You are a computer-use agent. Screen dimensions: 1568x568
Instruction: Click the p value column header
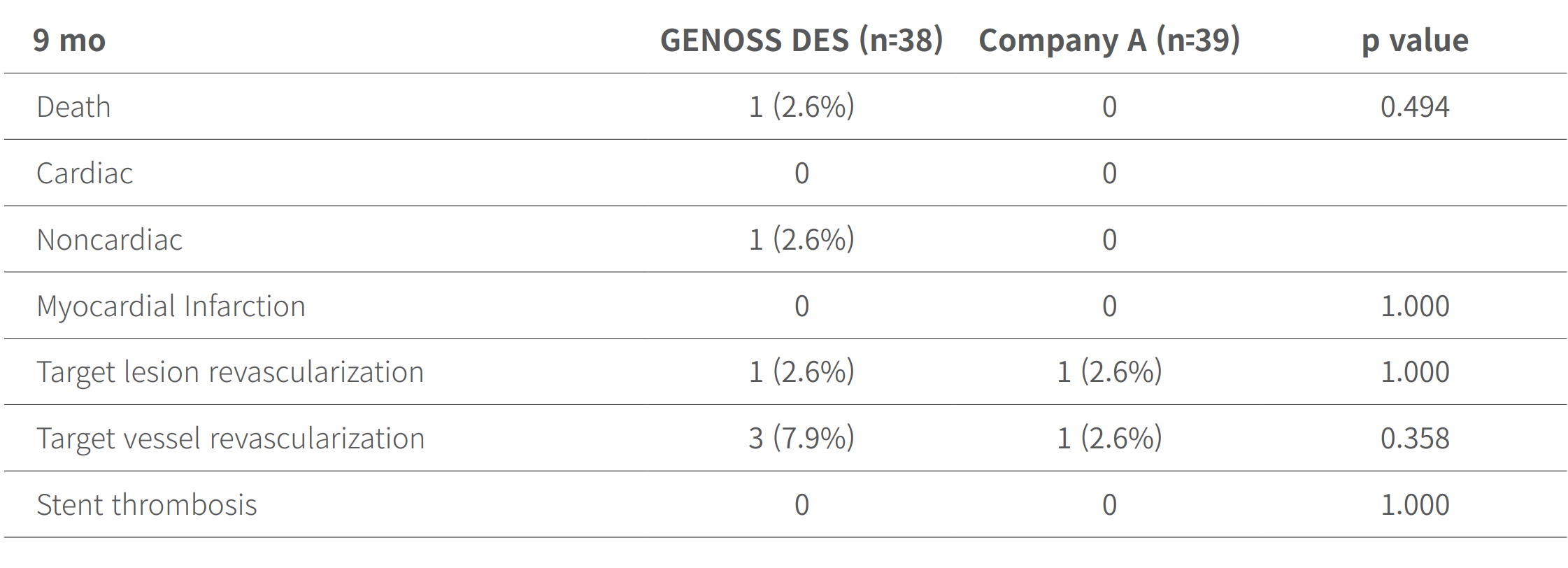pyautogui.click(x=1414, y=41)
